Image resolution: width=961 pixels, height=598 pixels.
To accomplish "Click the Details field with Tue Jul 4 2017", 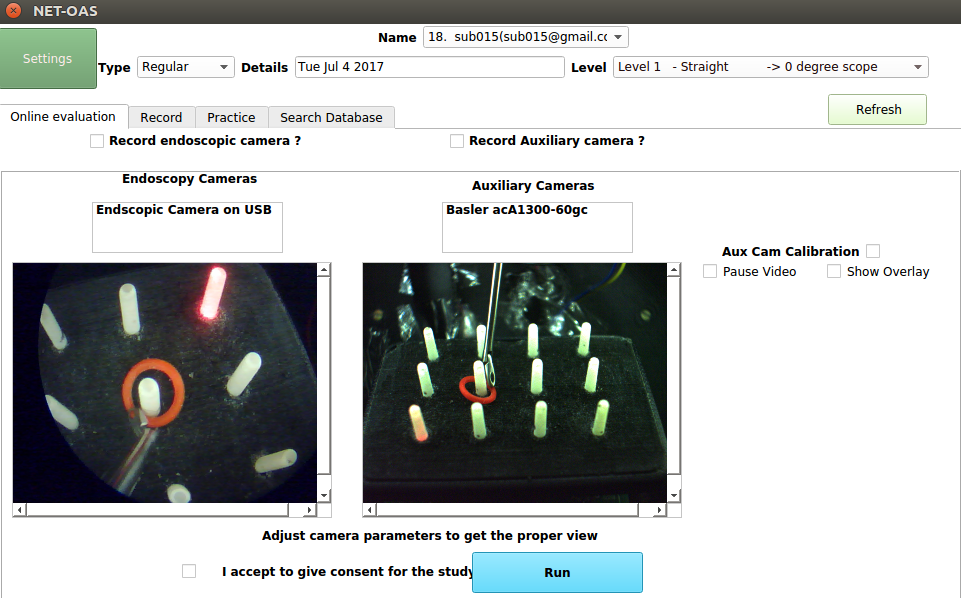I will [429, 67].
